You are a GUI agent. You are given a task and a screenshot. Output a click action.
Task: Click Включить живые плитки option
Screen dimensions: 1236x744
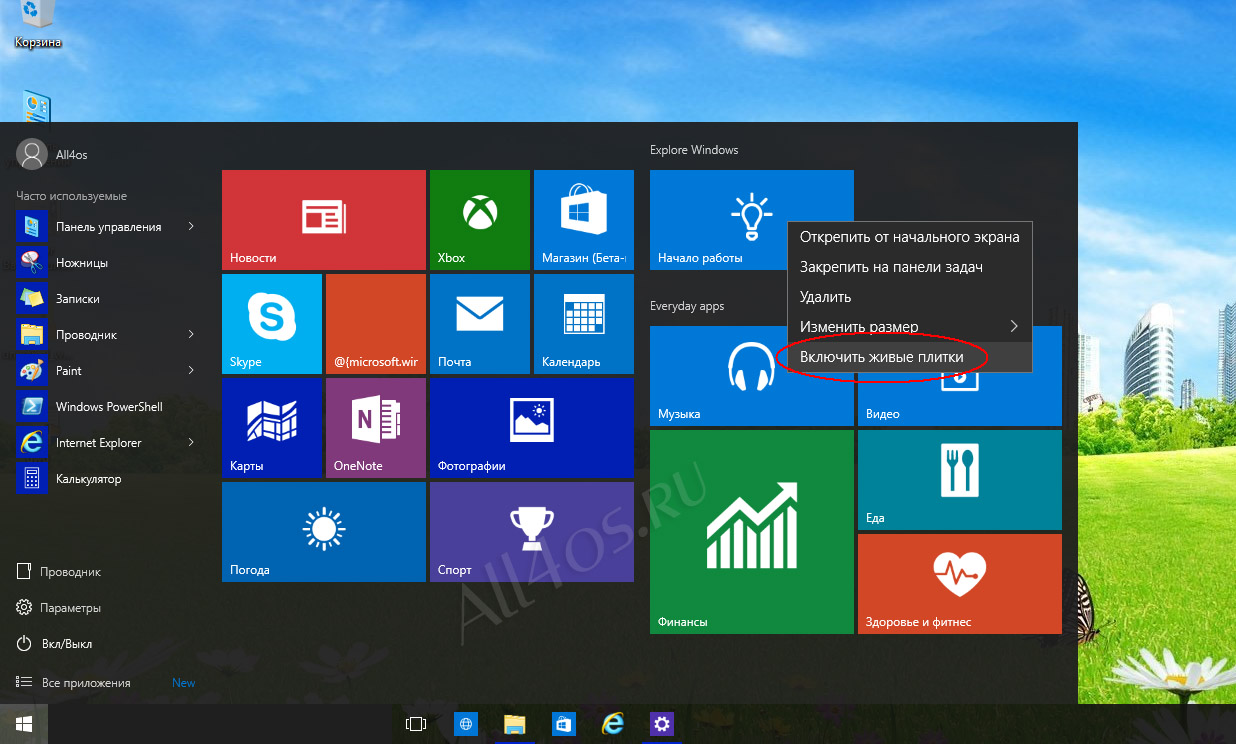pyautogui.click(x=909, y=357)
